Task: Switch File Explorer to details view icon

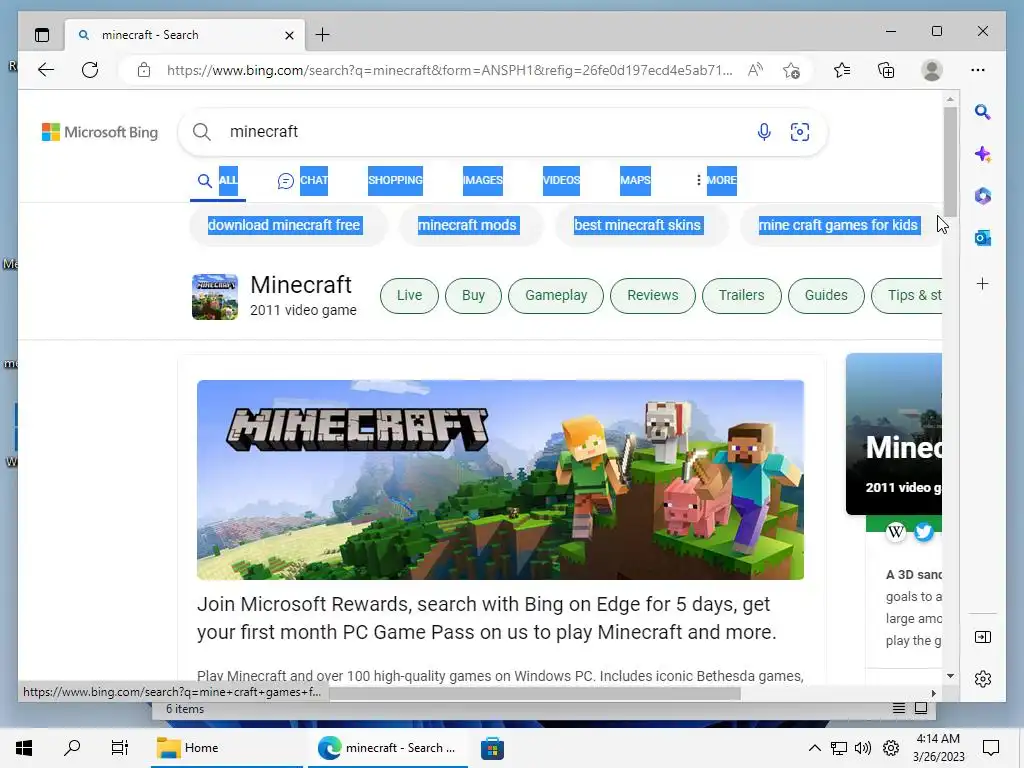Action: [899, 708]
